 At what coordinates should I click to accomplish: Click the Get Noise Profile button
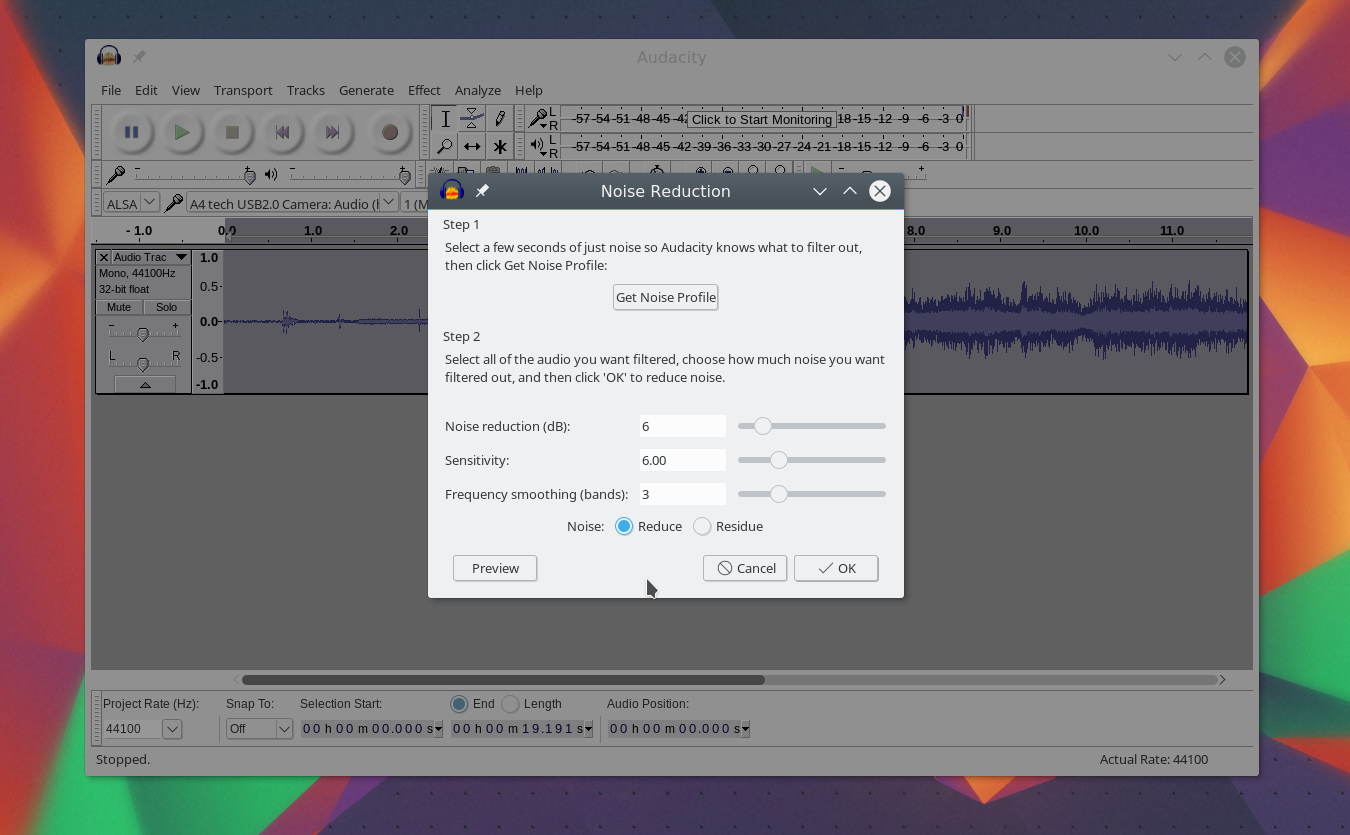pos(665,297)
